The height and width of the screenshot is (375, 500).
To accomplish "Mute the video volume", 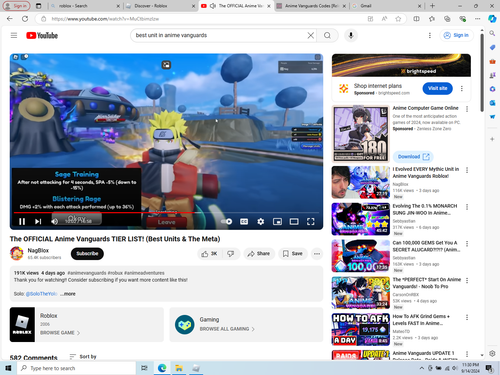I will click(54, 221).
